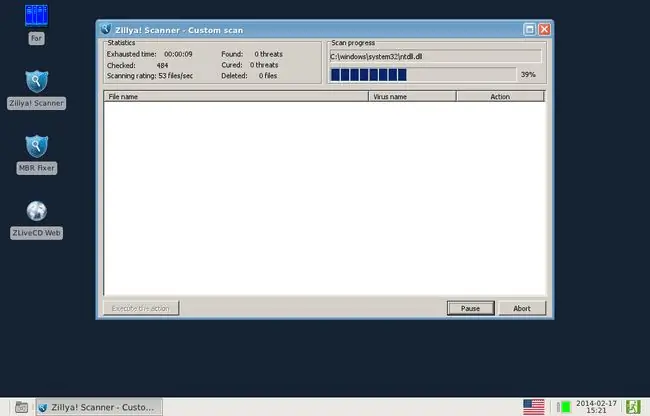The width and height of the screenshot is (650, 416).
Task: Click the logout exit icon in tray
Action: (x=633, y=407)
